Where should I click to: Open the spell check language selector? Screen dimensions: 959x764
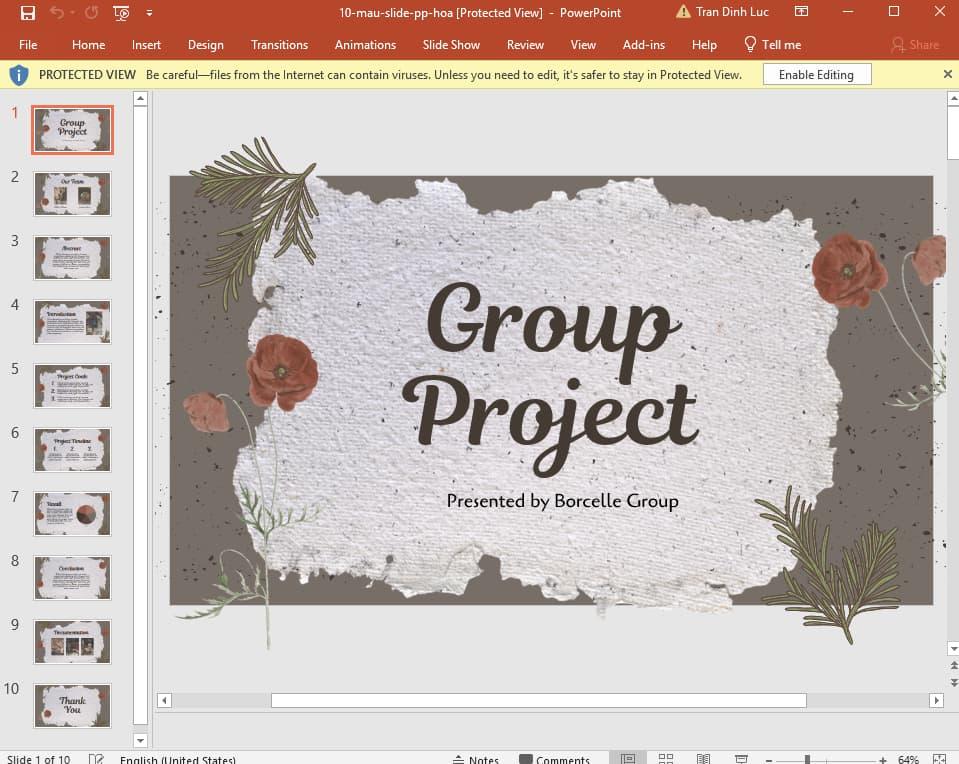[x=178, y=758]
